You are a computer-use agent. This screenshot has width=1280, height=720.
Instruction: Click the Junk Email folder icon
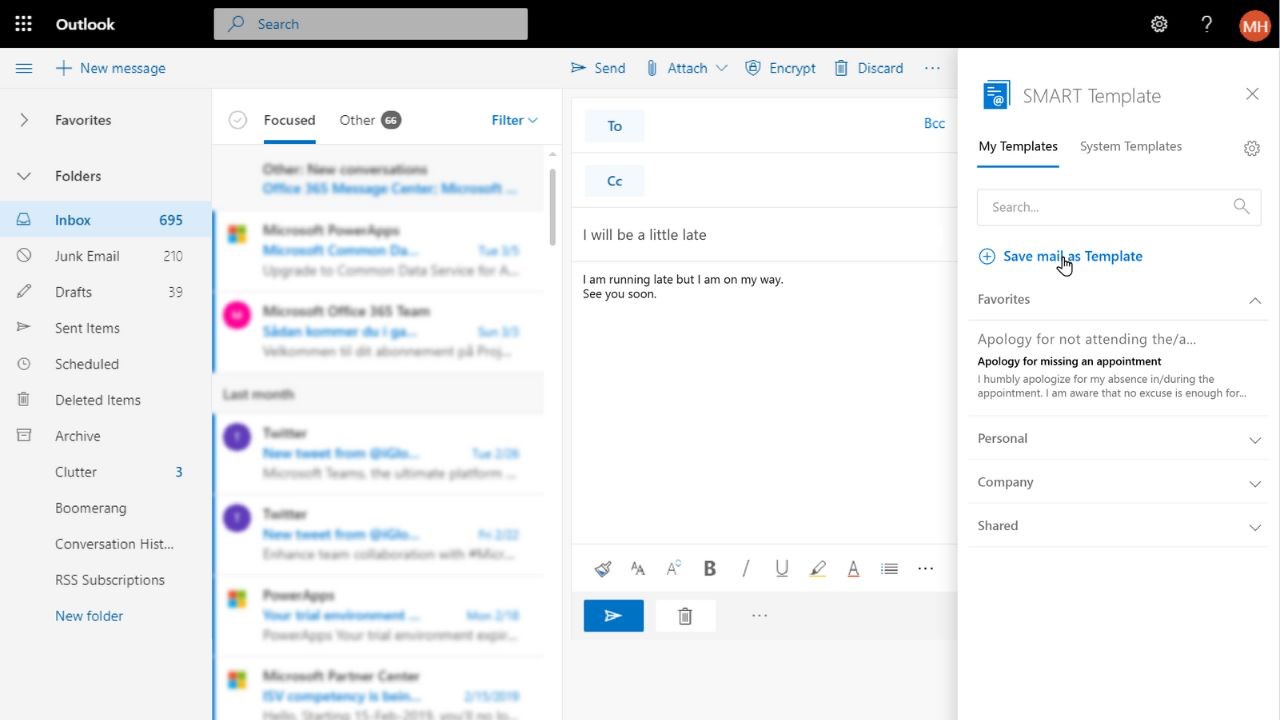click(24, 256)
